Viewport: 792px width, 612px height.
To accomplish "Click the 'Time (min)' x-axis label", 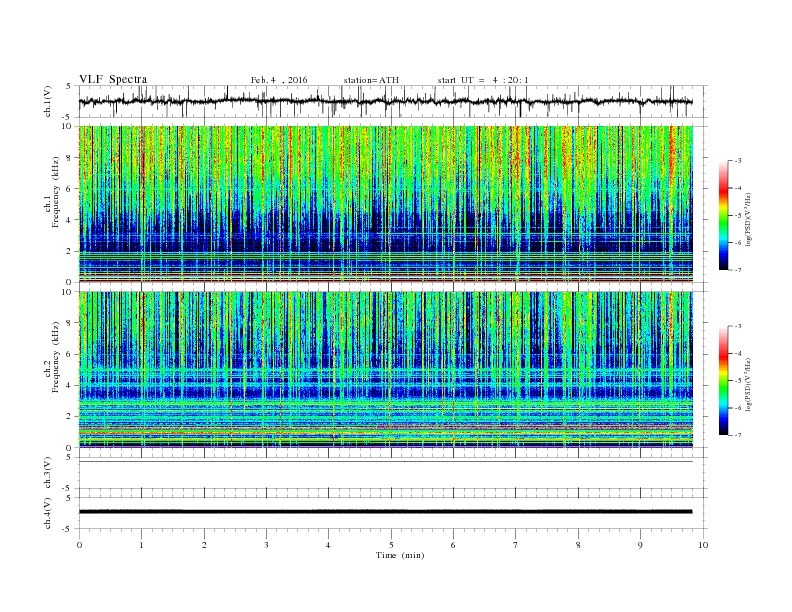I will pyautogui.click(x=400, y=555).
